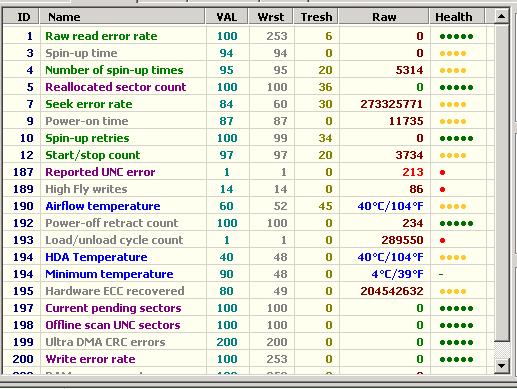Image resolution: width=517 pixels, height=389 pixels.
Task: Select the Ultra DMA CRC errors row
Action: click(248, 342)
